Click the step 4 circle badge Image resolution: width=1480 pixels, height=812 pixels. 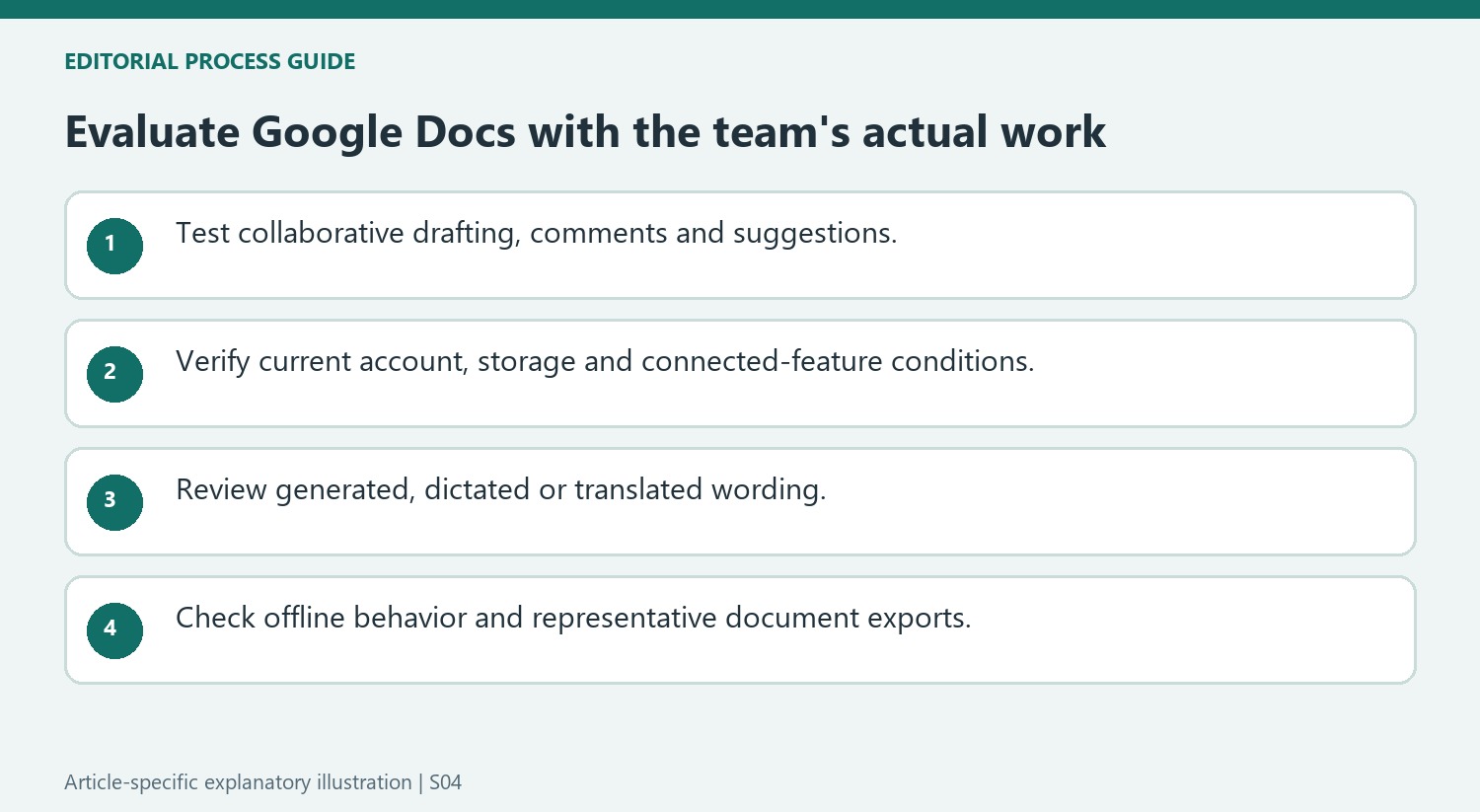[114, 630]
